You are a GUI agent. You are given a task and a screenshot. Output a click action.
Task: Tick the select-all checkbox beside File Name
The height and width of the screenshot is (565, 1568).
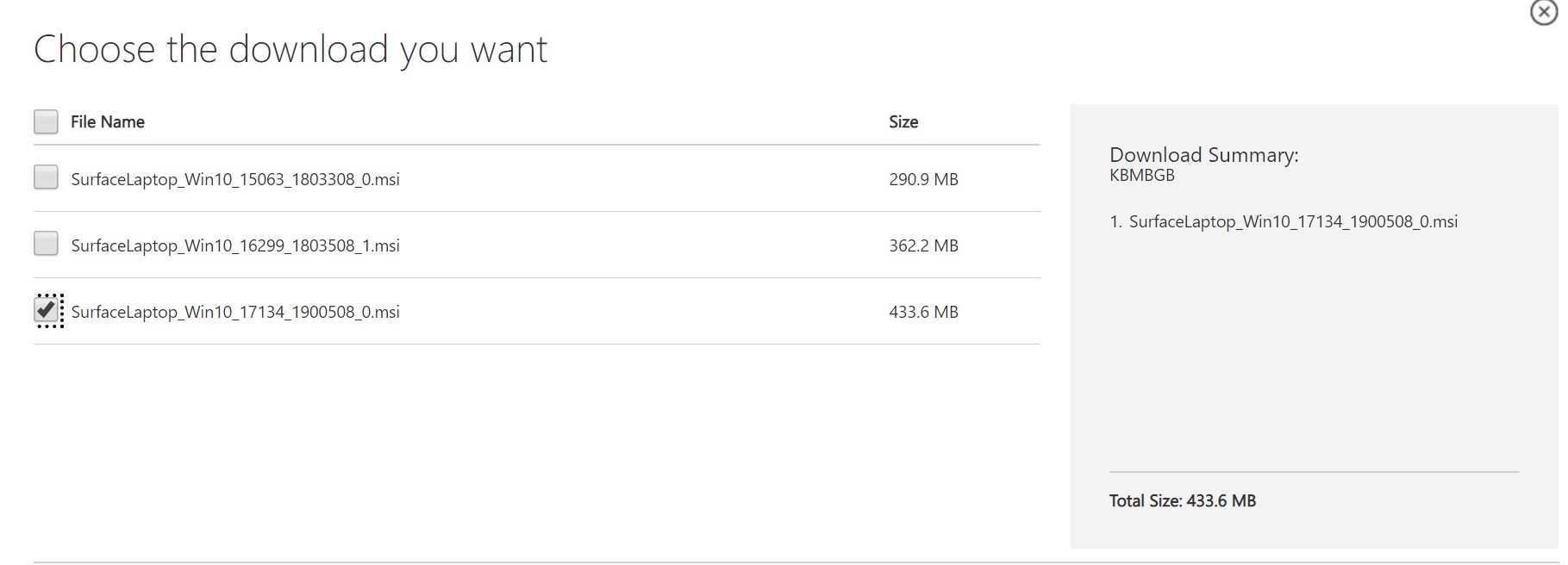46,121
